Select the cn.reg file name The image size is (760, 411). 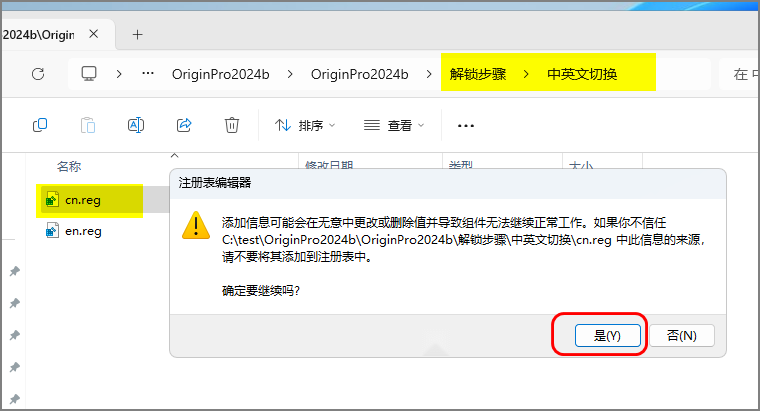click(x=83, y=200)
